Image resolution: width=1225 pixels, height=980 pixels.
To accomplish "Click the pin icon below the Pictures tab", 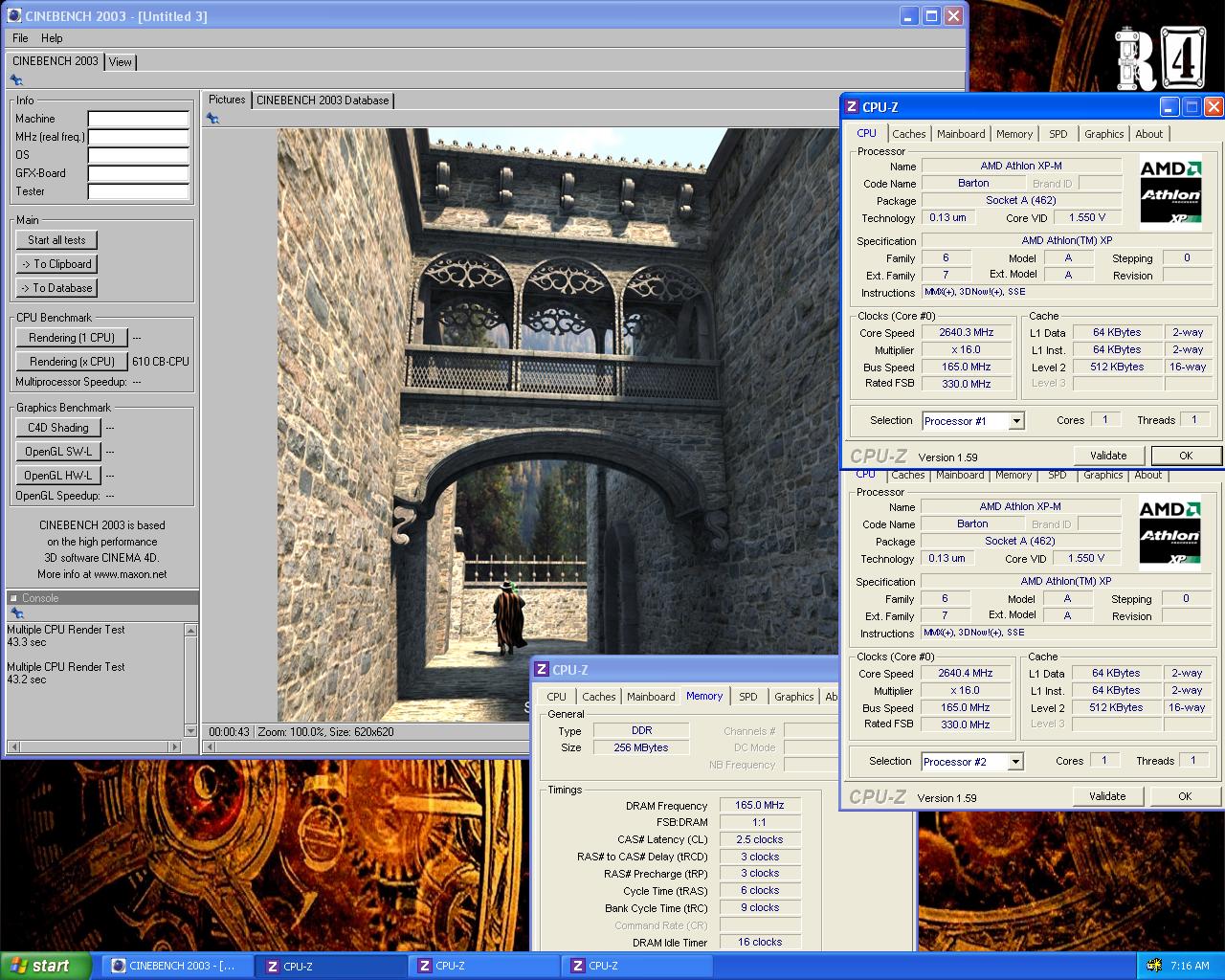I will 212,119.
